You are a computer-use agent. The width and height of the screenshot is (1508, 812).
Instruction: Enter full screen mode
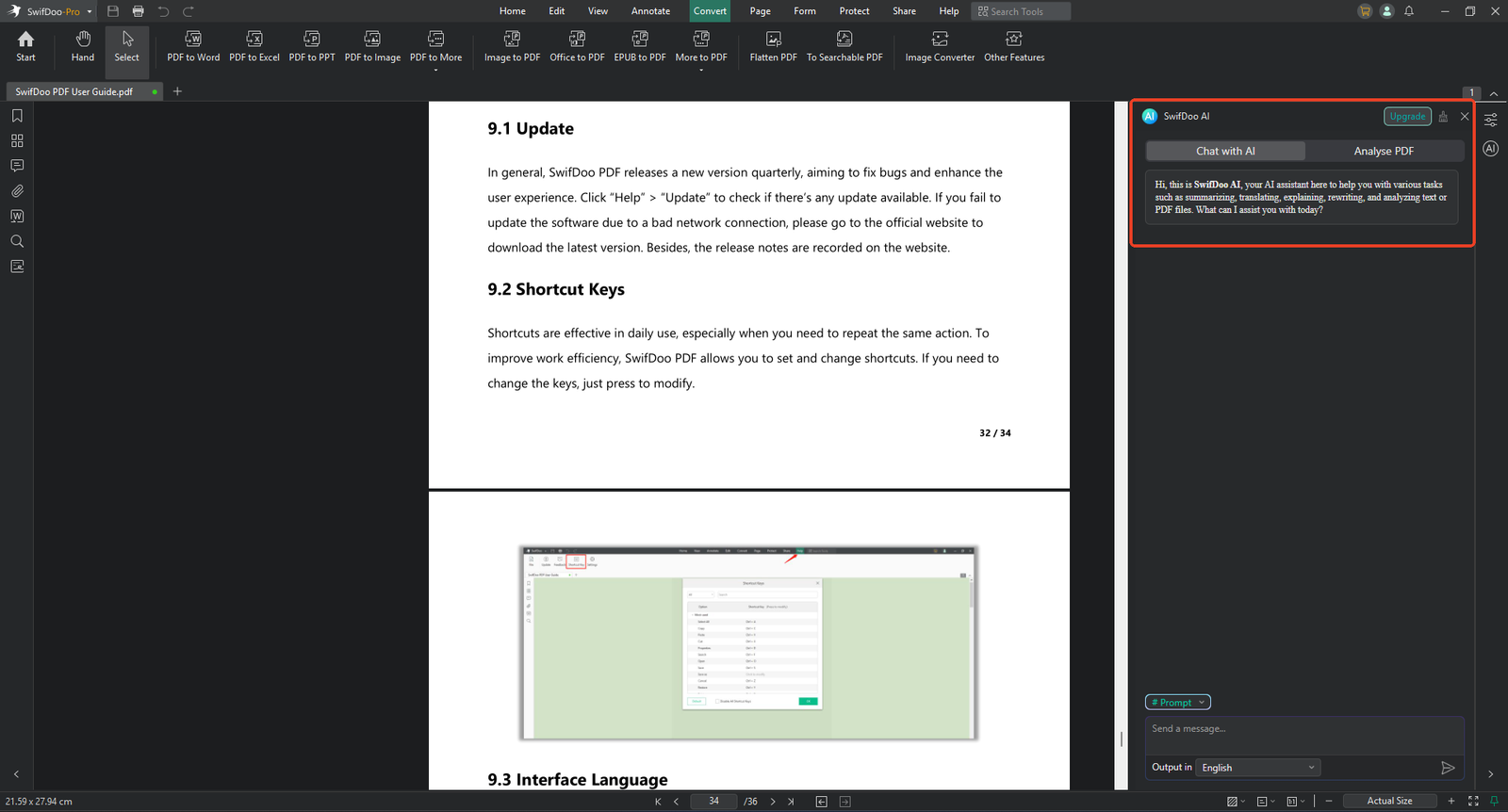1473,802
